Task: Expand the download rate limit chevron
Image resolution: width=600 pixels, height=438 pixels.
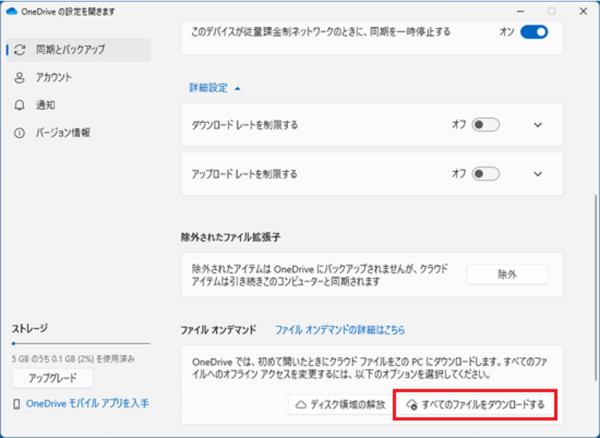Action: pos(538,125)
